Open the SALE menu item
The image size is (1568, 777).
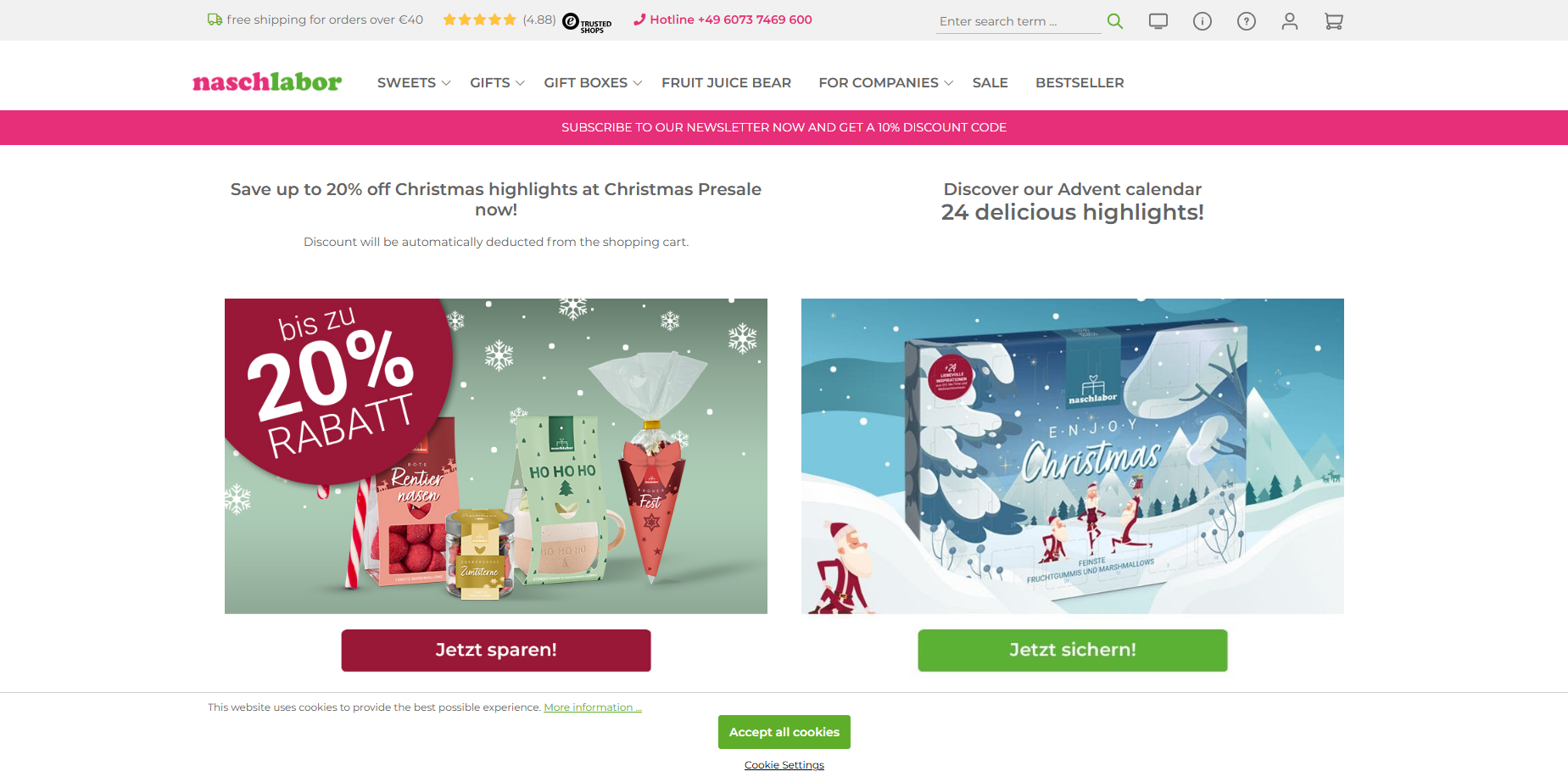(990, 82)
